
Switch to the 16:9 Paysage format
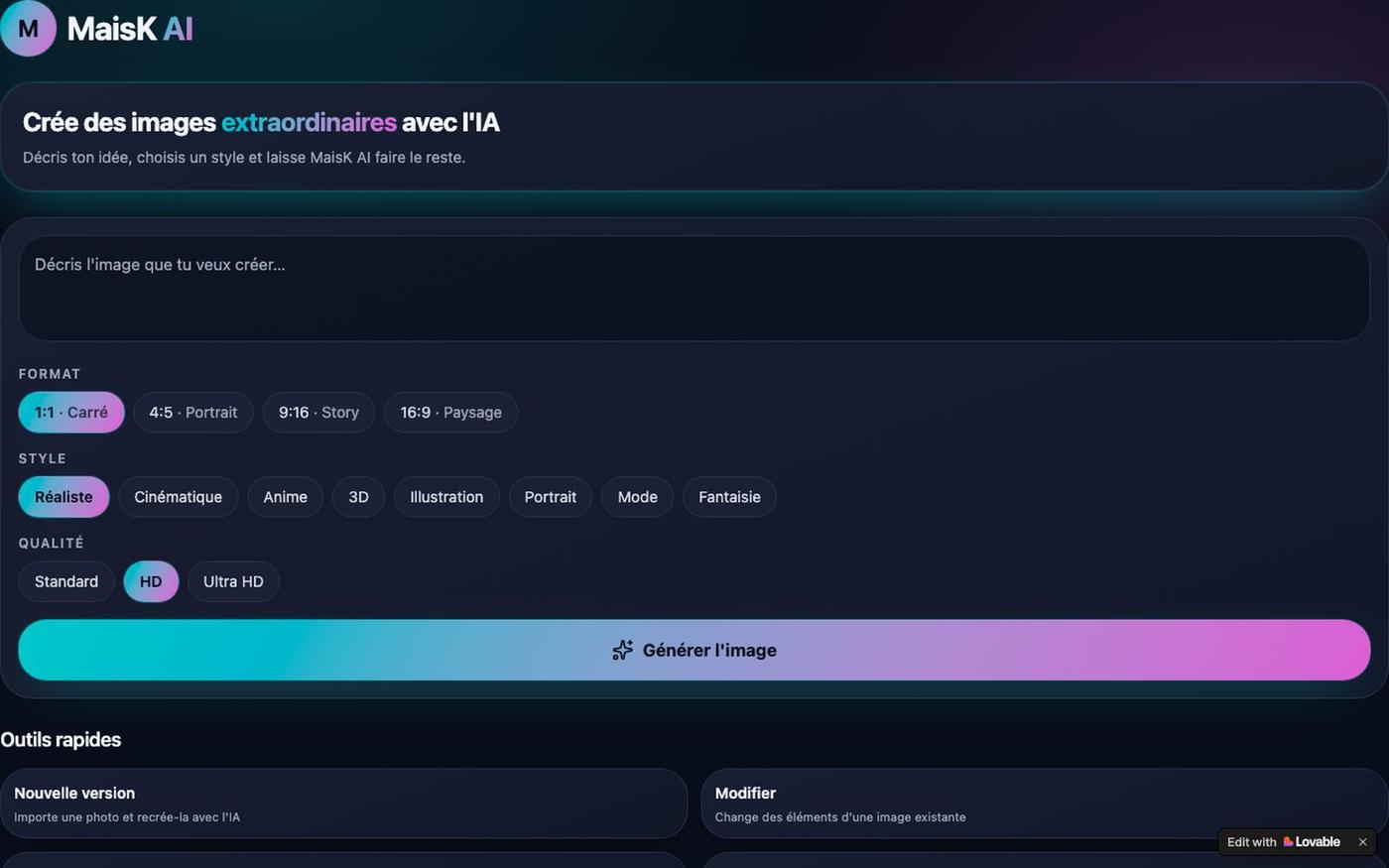pos(451,413)
